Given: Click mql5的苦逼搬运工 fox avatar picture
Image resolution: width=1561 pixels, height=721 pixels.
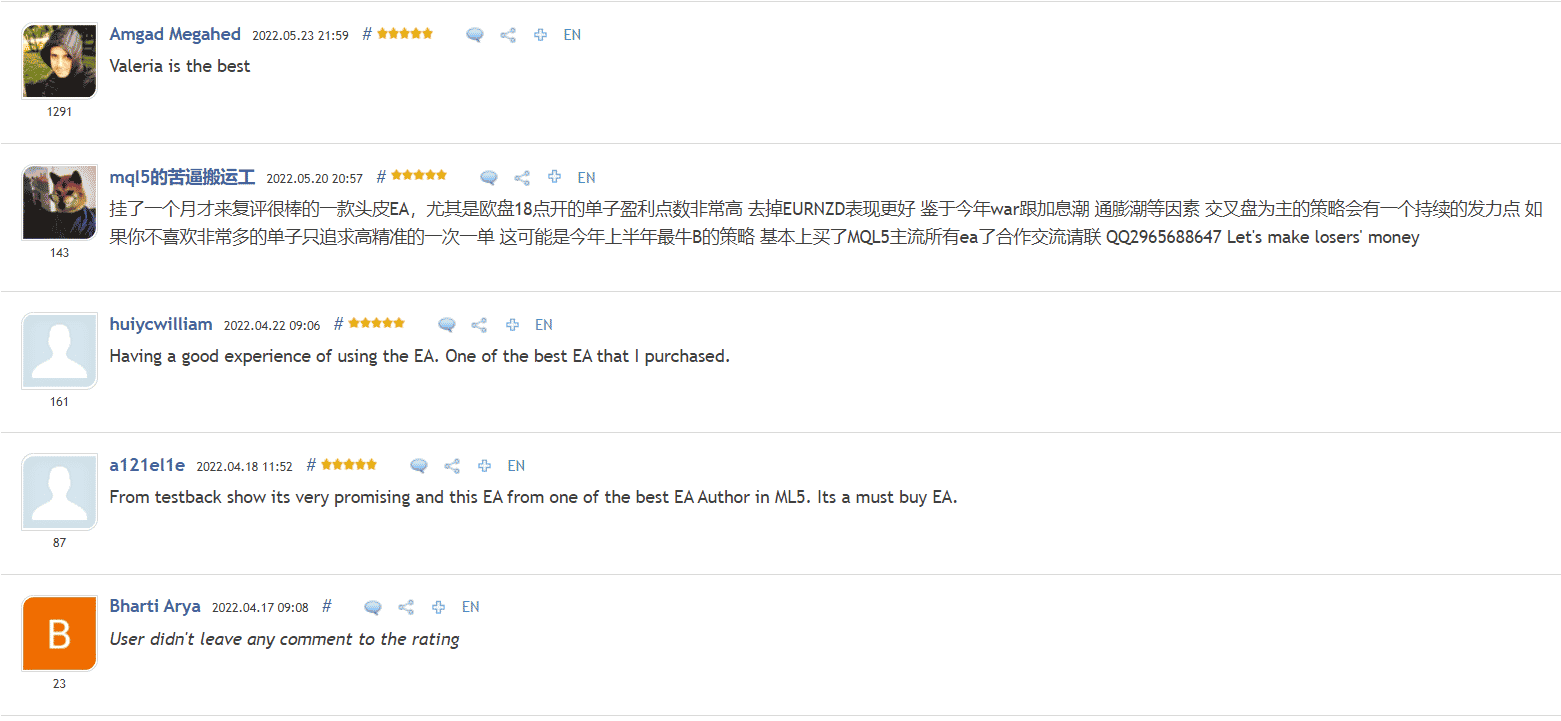Looking at the screenshot, I should click(x=59, y=203).
